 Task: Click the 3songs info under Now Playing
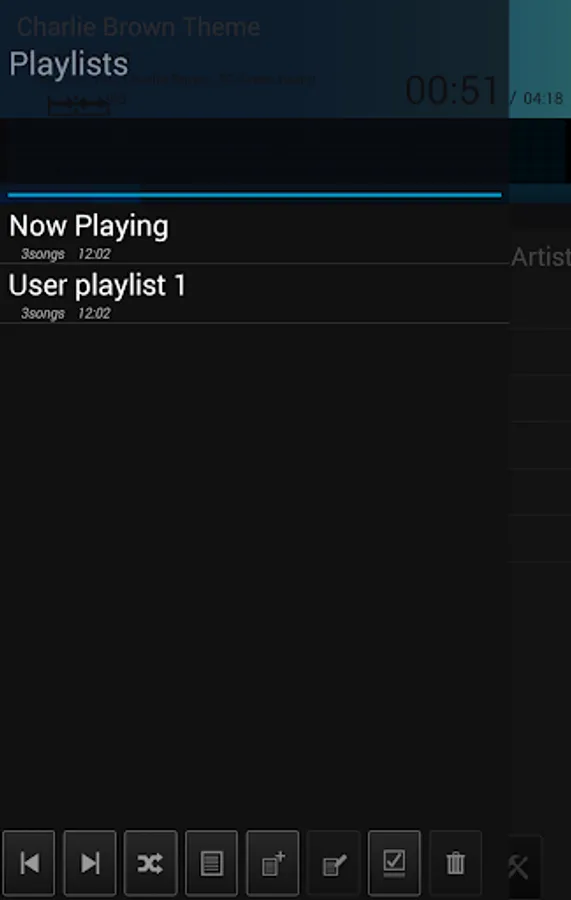point(42,254)
